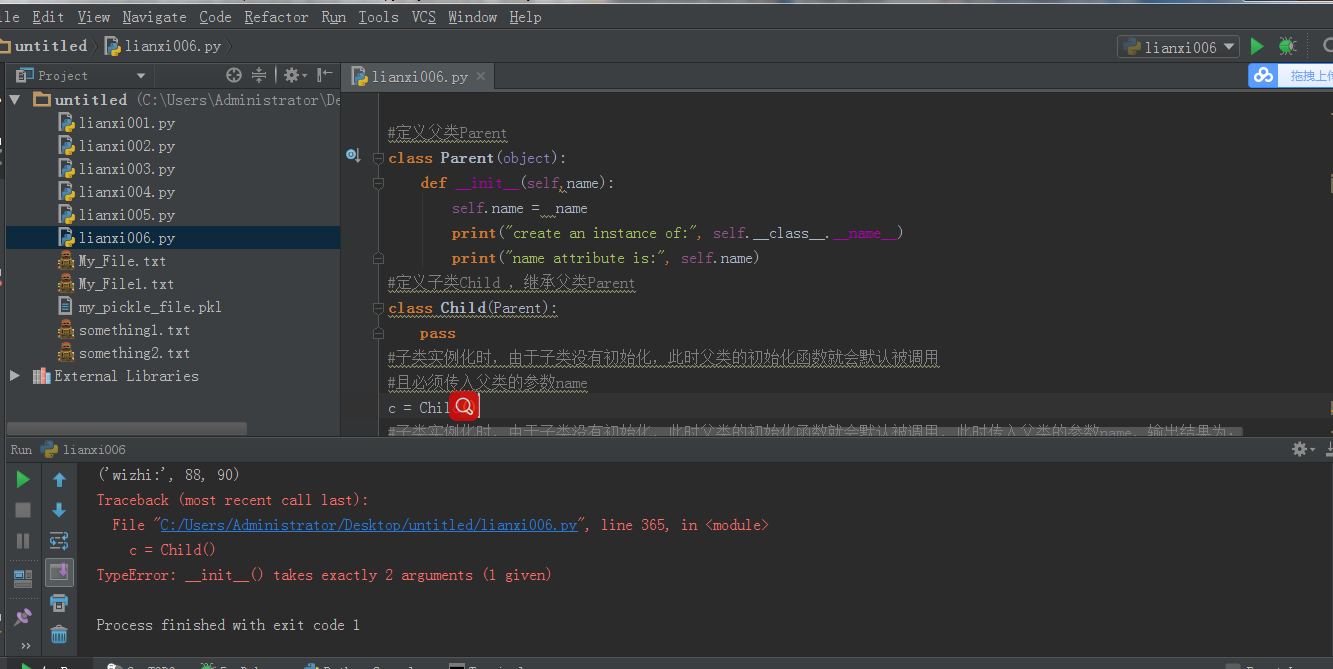Jump down the stack trace
This screenshot has height=669, width=1333.
point(59,510)
